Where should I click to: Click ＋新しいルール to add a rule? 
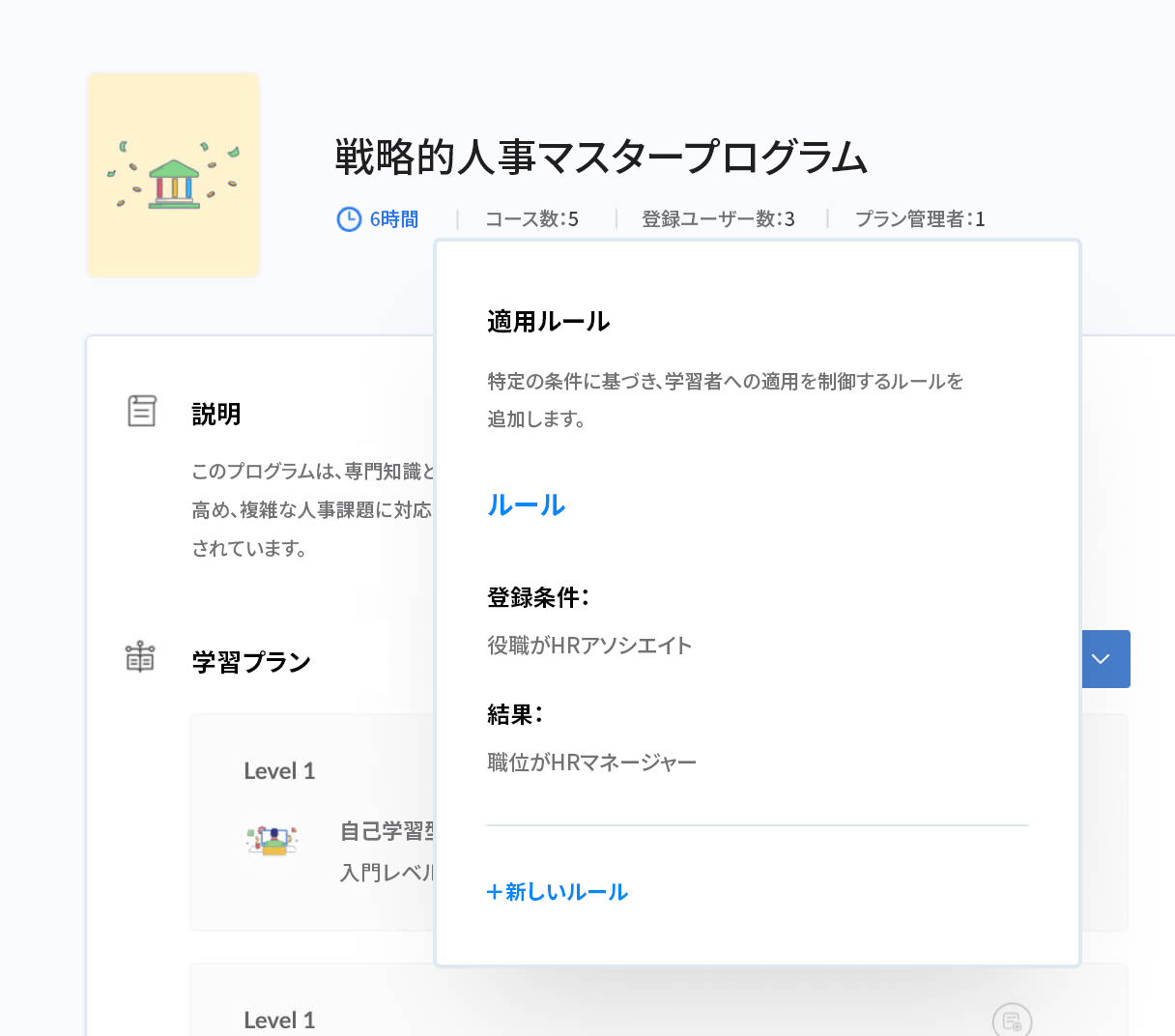point(557,892)
